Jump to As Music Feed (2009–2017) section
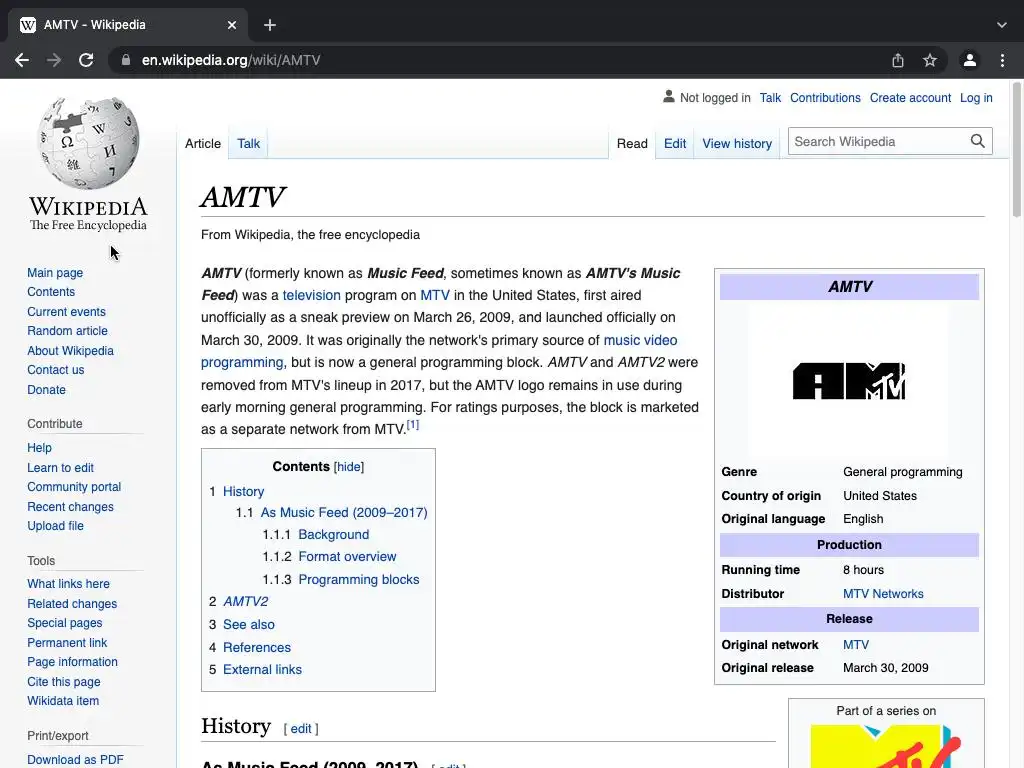 [x=344, y=513]
